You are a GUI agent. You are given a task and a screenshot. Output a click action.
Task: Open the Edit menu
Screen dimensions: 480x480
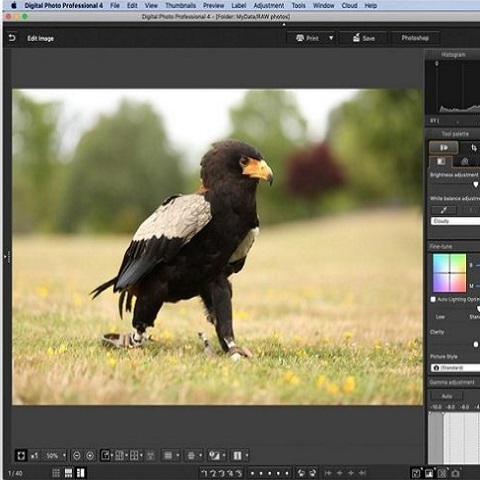tap(132, 5)
